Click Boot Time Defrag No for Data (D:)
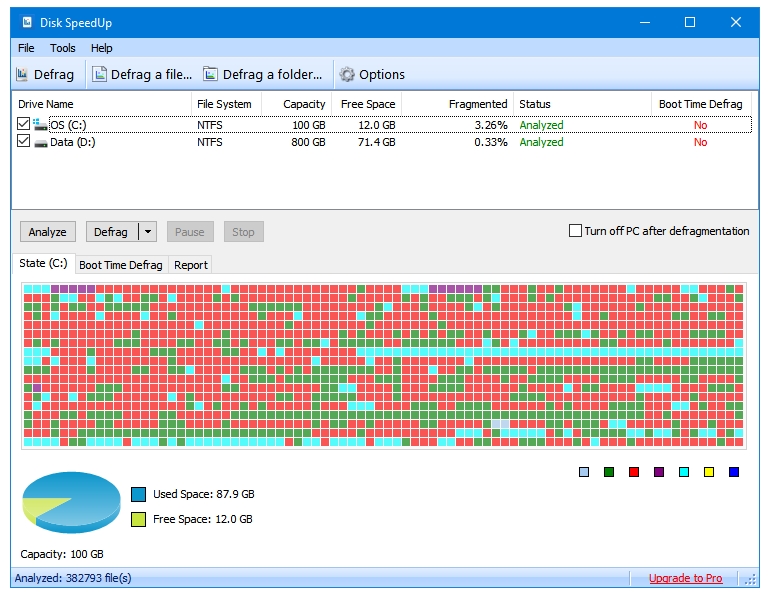Viewport: 769px width, 596px height. 700,142
